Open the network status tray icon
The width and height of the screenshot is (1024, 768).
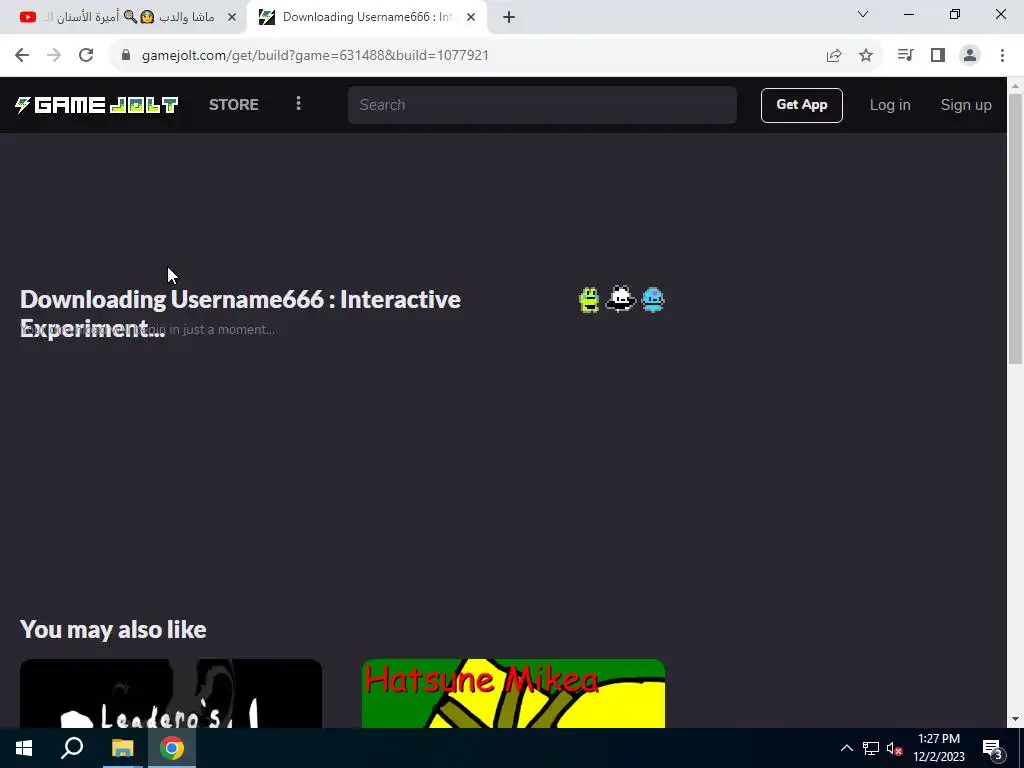click(x=871, y=748)
